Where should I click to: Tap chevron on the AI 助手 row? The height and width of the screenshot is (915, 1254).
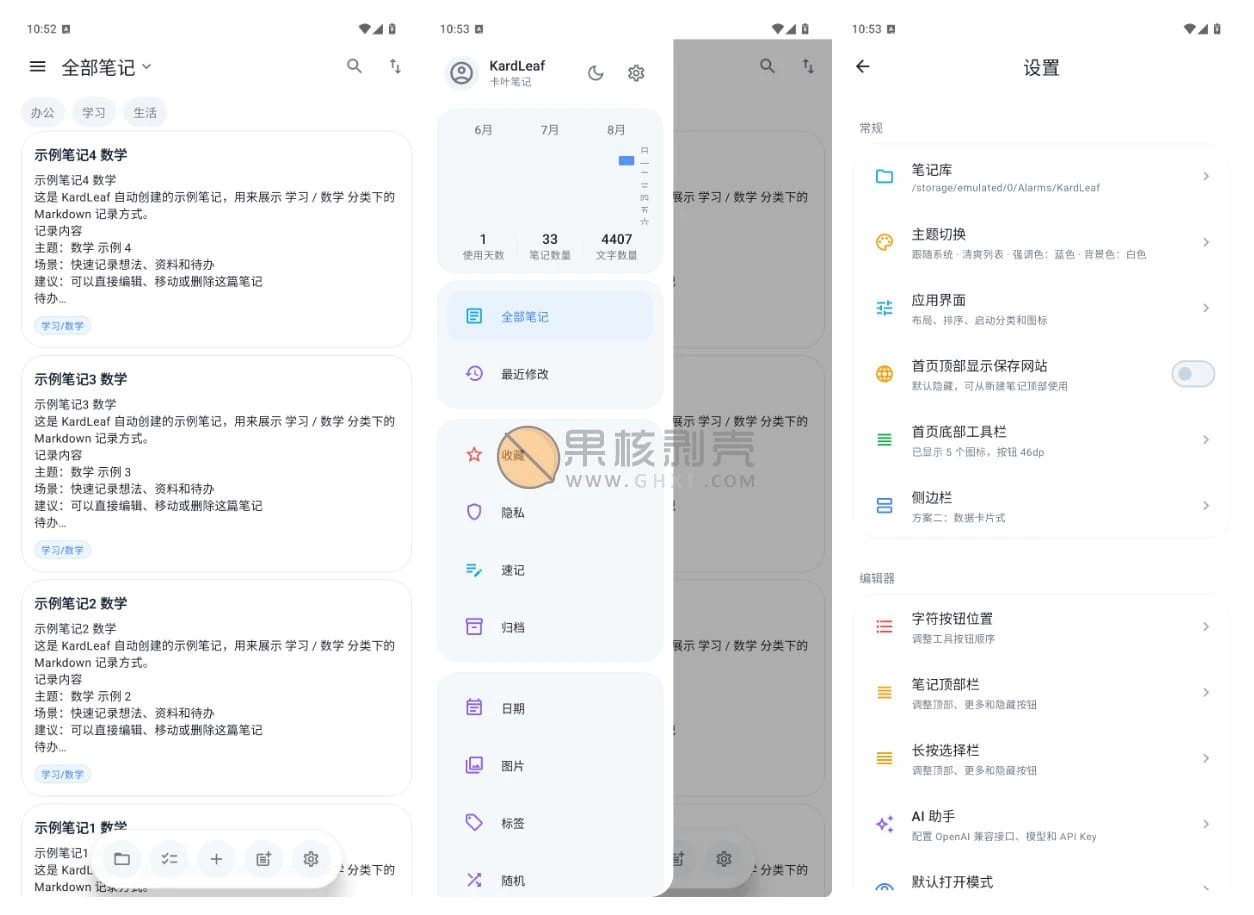pos(1206,824)
